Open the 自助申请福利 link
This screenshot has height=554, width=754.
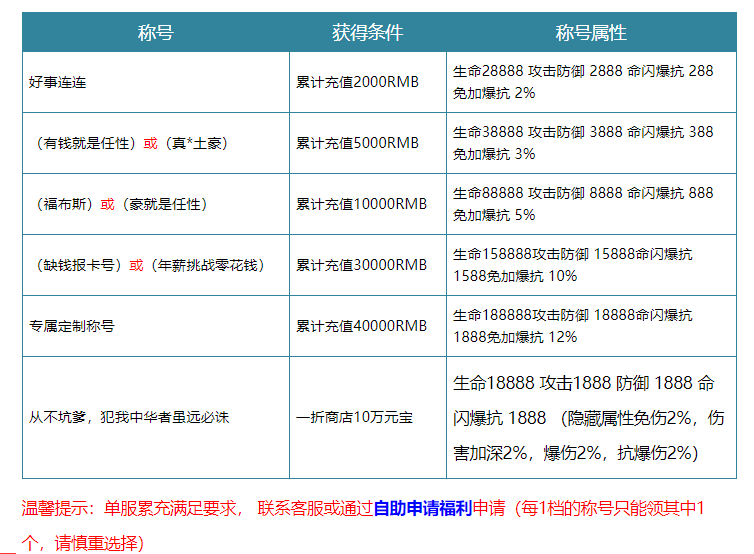(x=423, y=508)
